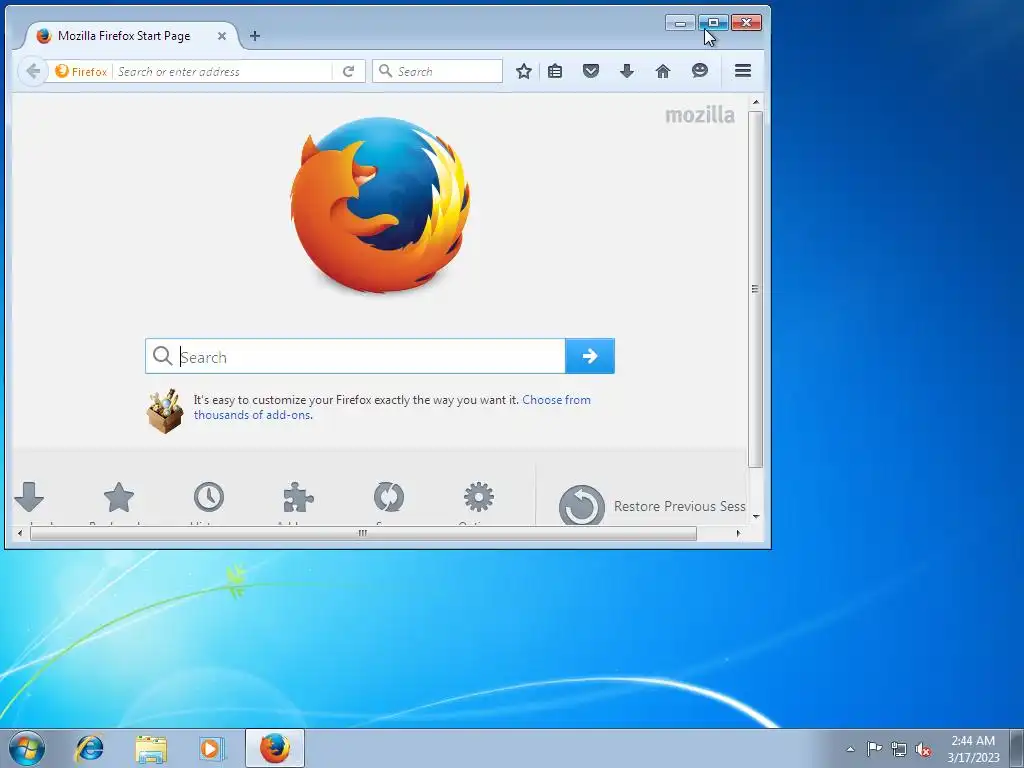The width and height of the screenshot is (1024, 768).
Task: Click vertical scrollbar down arrow
Action: [756, 517]
